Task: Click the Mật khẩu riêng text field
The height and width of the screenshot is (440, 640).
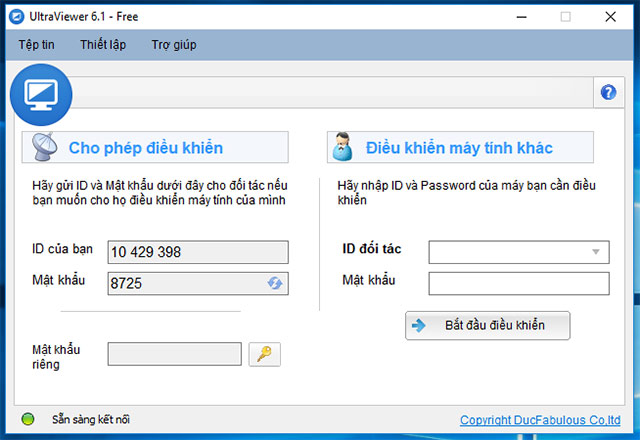Action: 174,354
